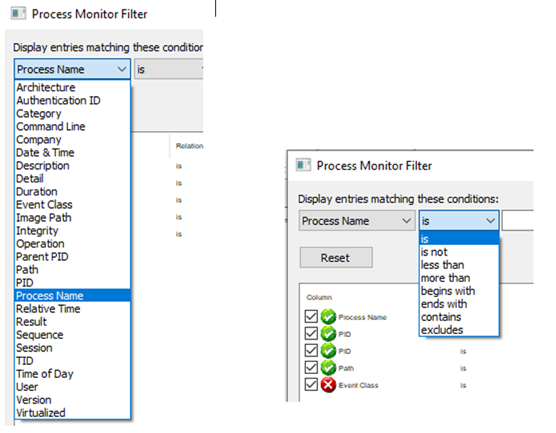Click the Process Monitor icon in left window title
Screen dimensions: 556x433
click(x=18, y=14)
